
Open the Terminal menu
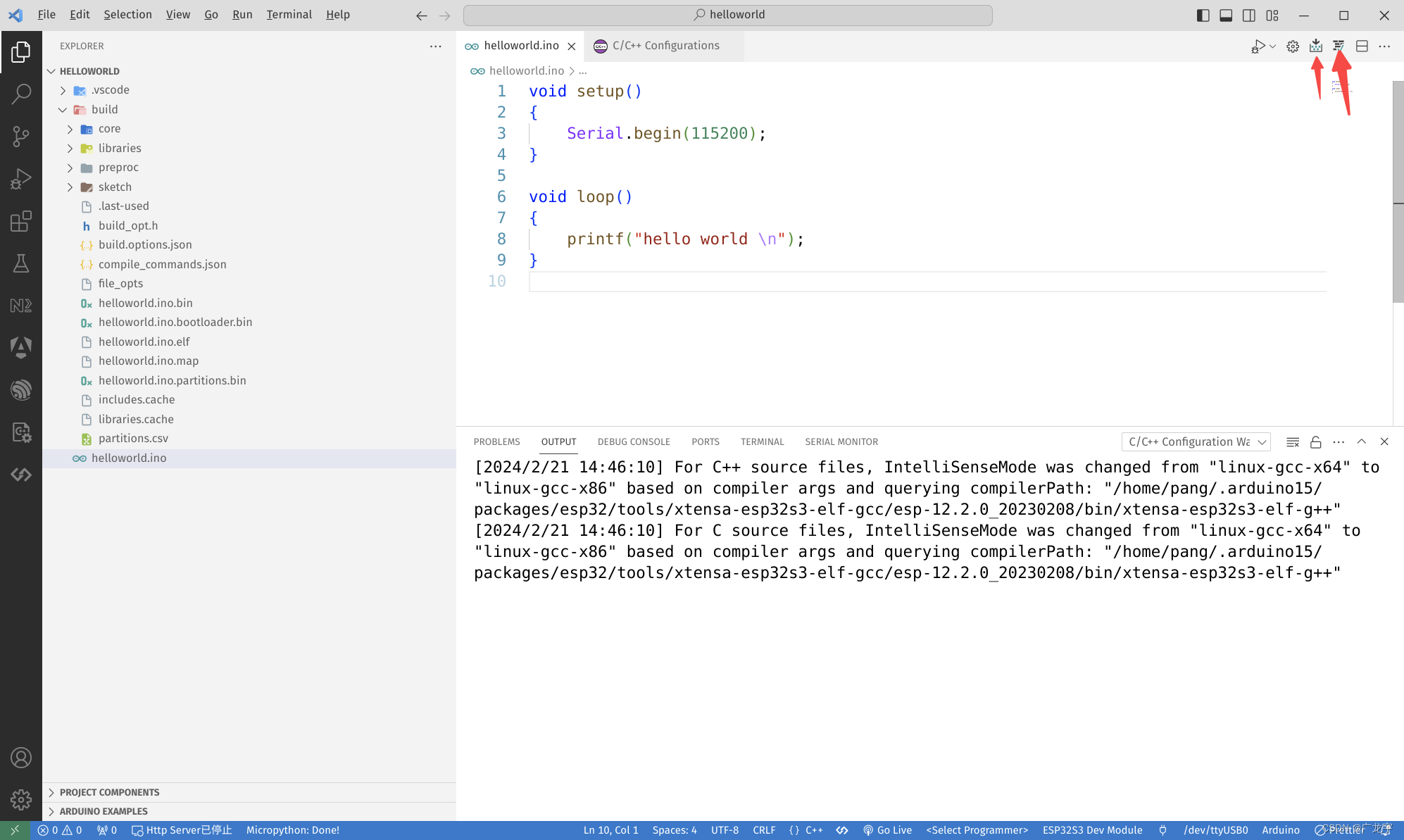click(x=289, y=14)
